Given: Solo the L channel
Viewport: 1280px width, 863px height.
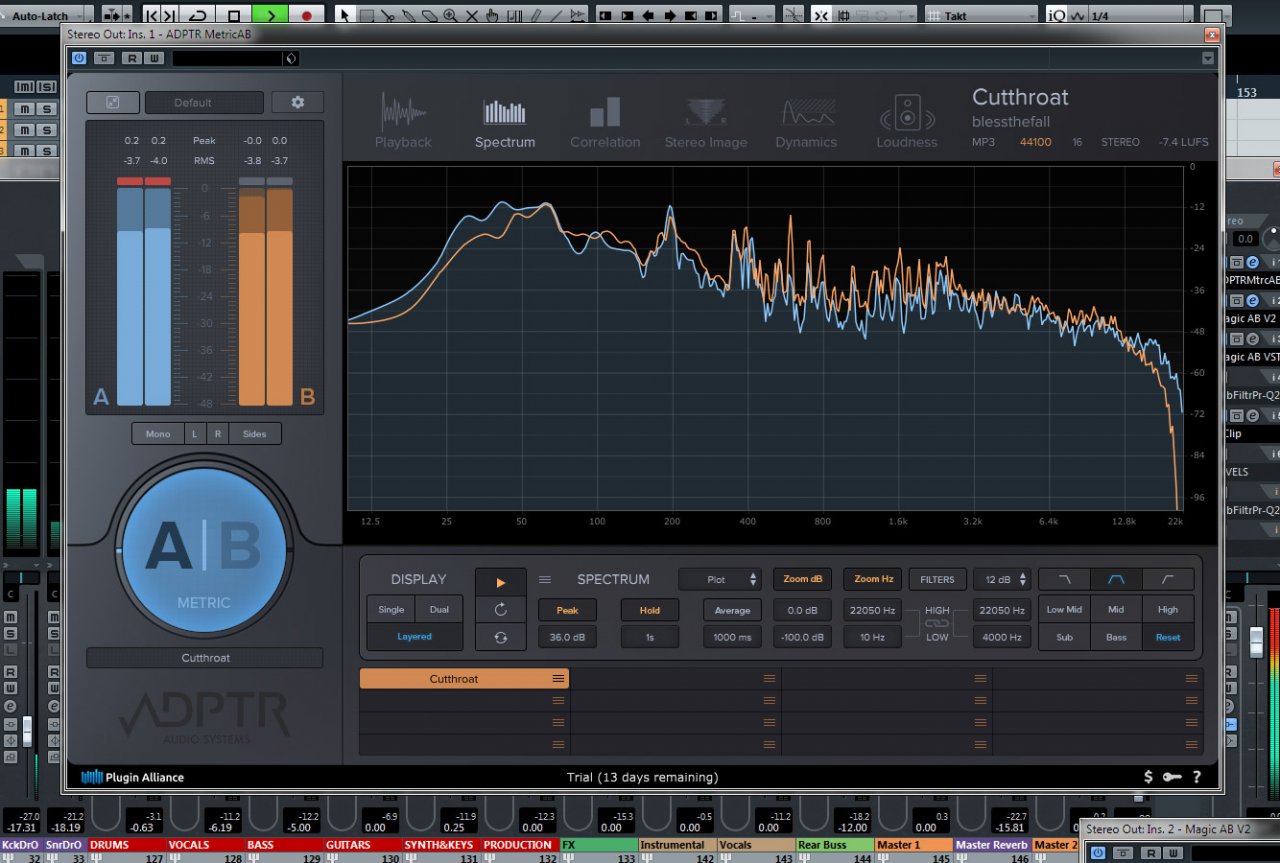Looking at the screenshot, I should (194, 434).
